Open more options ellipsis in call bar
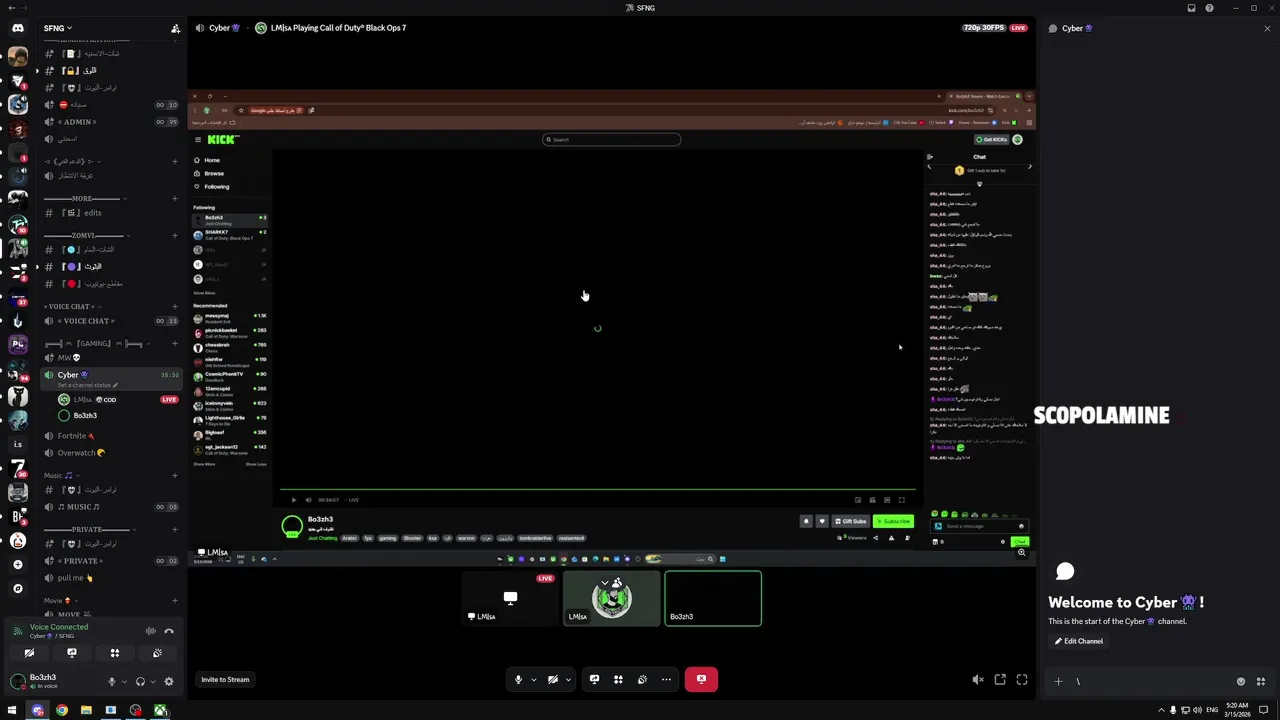This screenshot has width=1280, height=720. pyautogui.click(x=666, y=680)
